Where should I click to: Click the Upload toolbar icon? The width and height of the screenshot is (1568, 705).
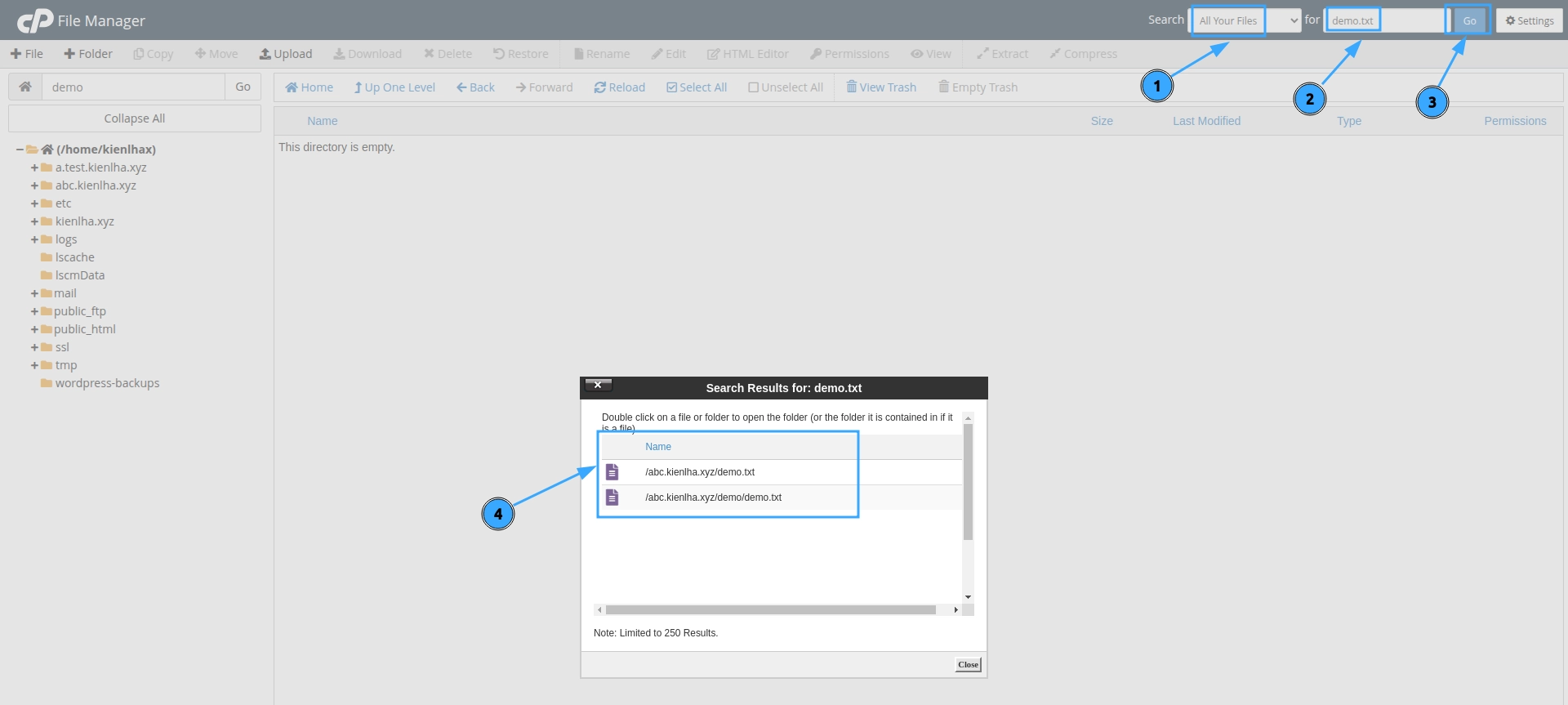tap(265, 54)
